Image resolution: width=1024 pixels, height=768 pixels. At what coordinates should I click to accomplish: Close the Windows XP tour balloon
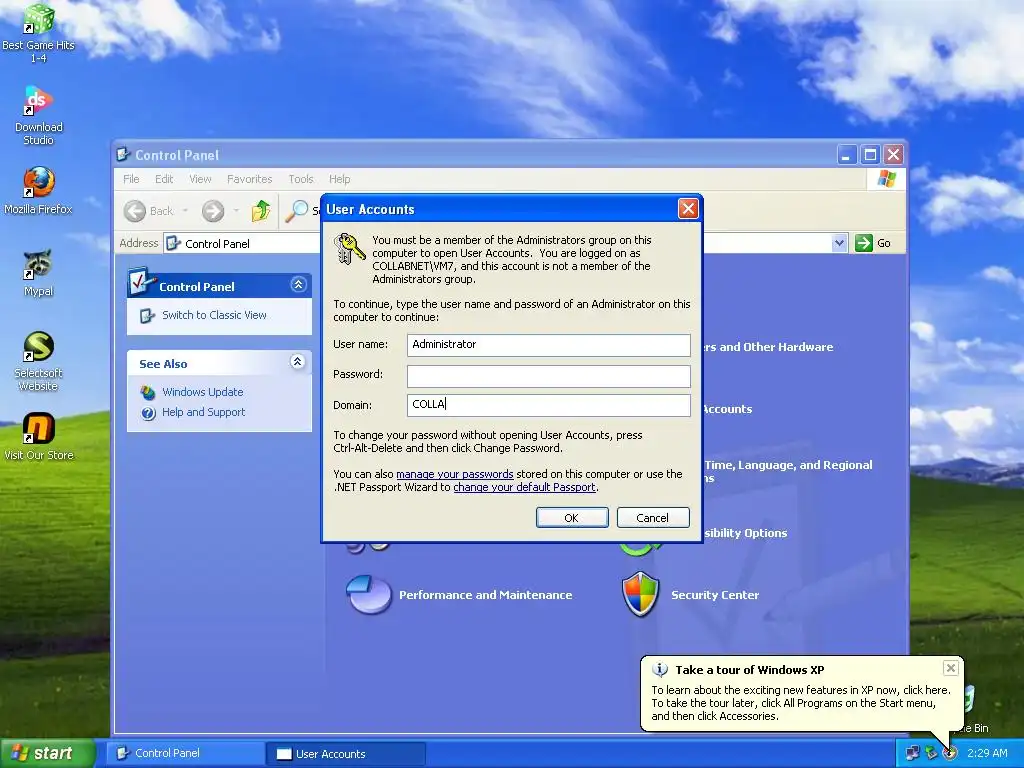tap(951, 667)
